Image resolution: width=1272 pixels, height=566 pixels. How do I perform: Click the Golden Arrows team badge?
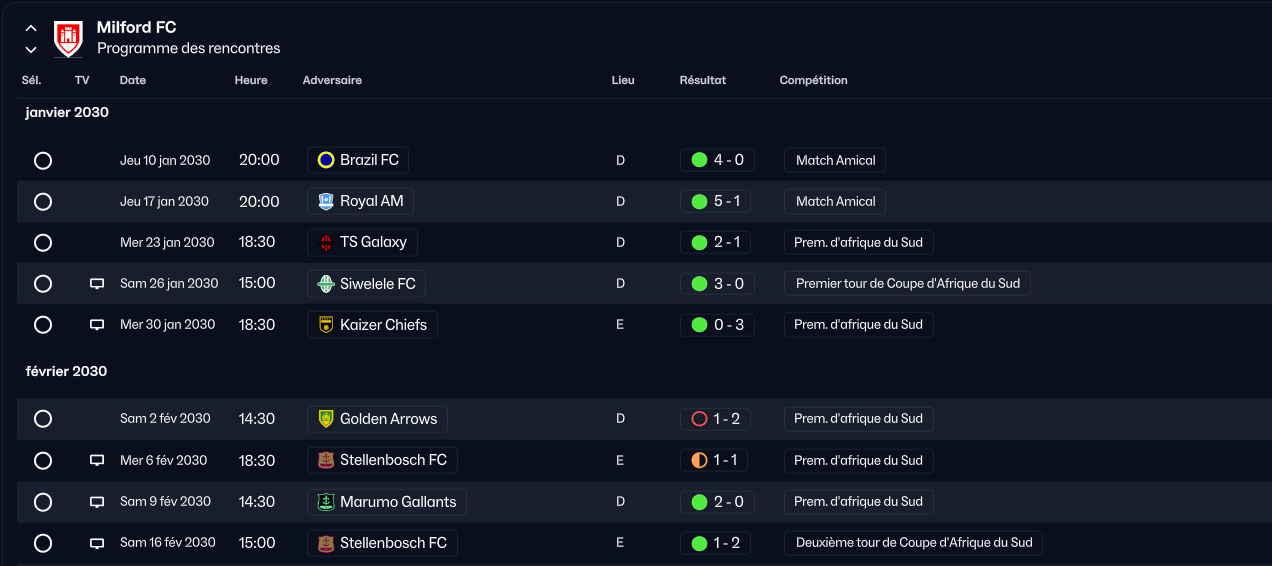pyautogui.click(x=326, y=419)
